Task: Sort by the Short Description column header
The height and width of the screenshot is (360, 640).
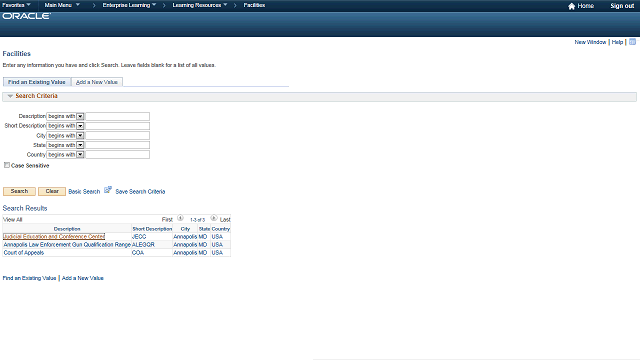Action: point(152,229)
